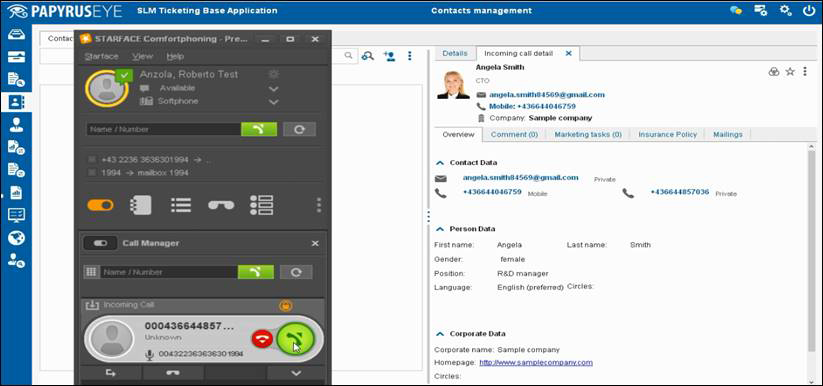The image size is (823, 386).
Task: Open gear settings in top bar
Action: pos(785,11)
